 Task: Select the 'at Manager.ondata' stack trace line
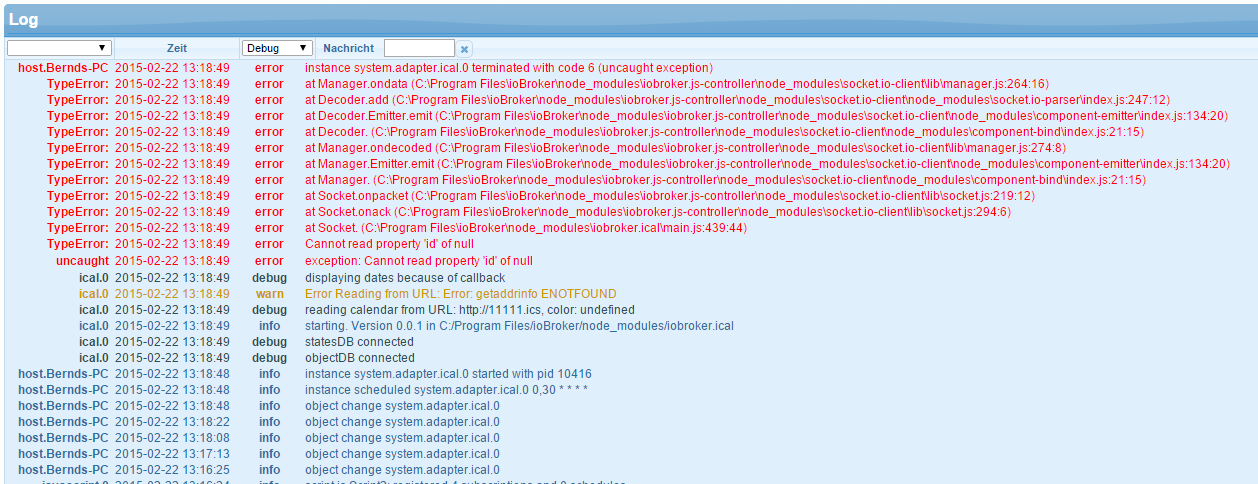[x=676, y=84]
